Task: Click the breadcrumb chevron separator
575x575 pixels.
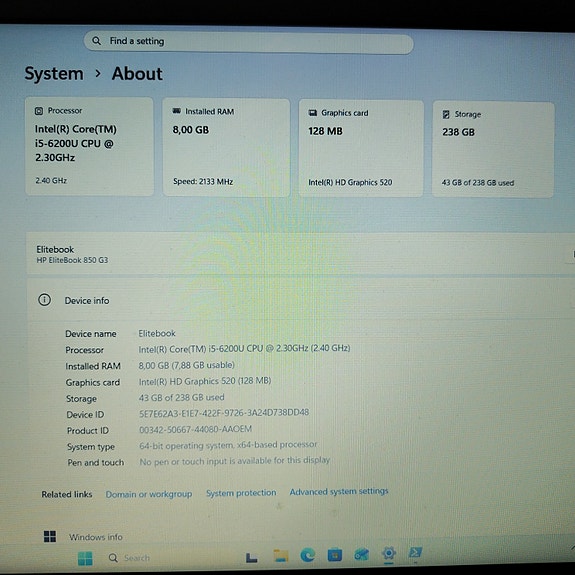Action: click(98, 74)
